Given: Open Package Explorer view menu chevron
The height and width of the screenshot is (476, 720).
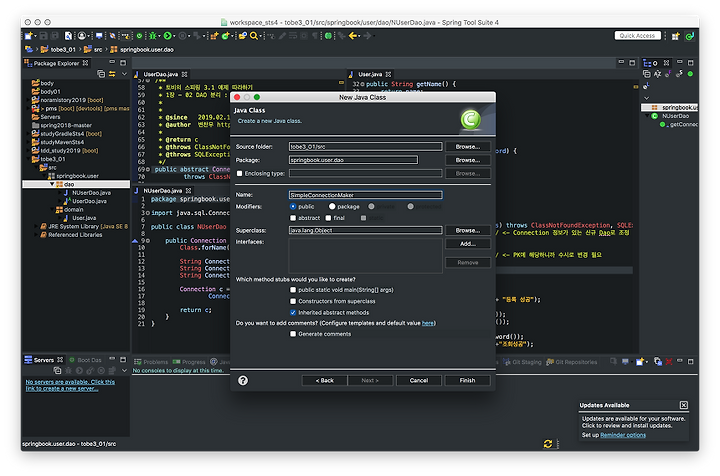Looking at the screenshot, I should [x=124, y=73].
